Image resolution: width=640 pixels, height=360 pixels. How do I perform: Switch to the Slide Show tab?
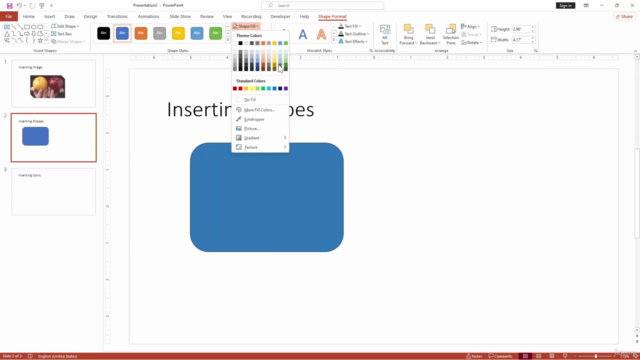pyautogui.click(x=180, y=16)
